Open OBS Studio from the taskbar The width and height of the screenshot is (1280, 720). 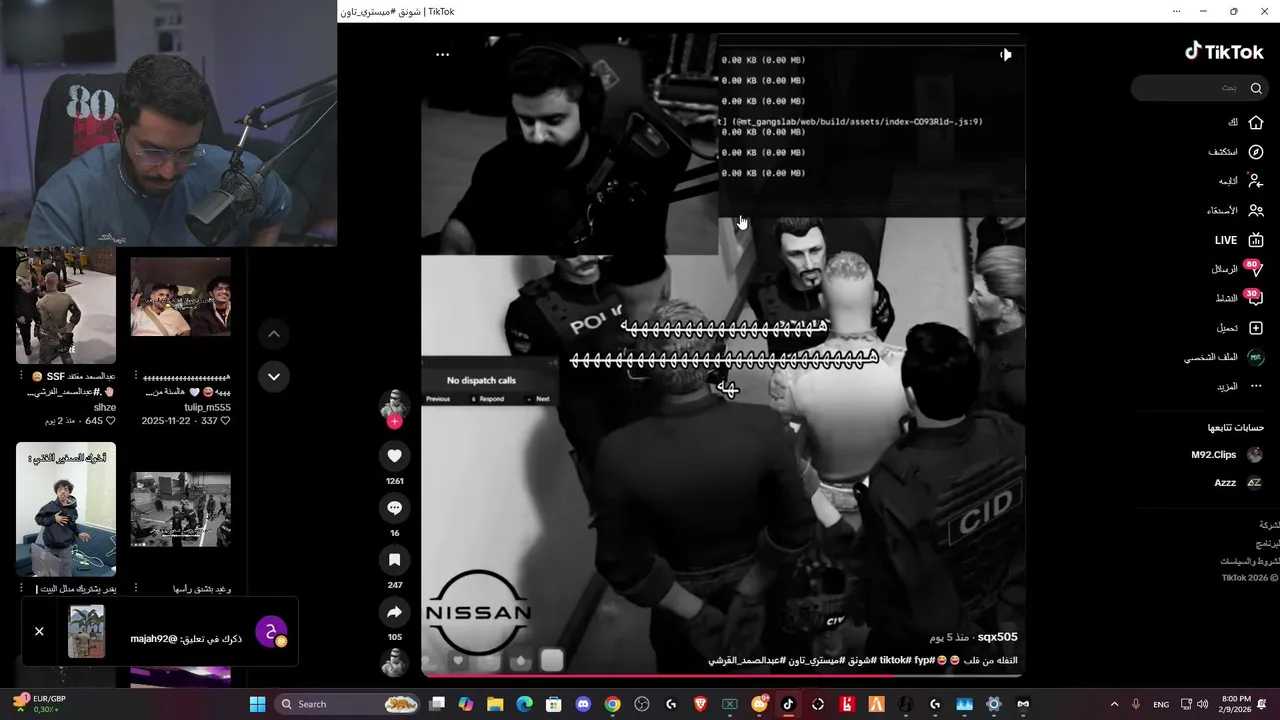pyautogui.click(x=642, y=704)
